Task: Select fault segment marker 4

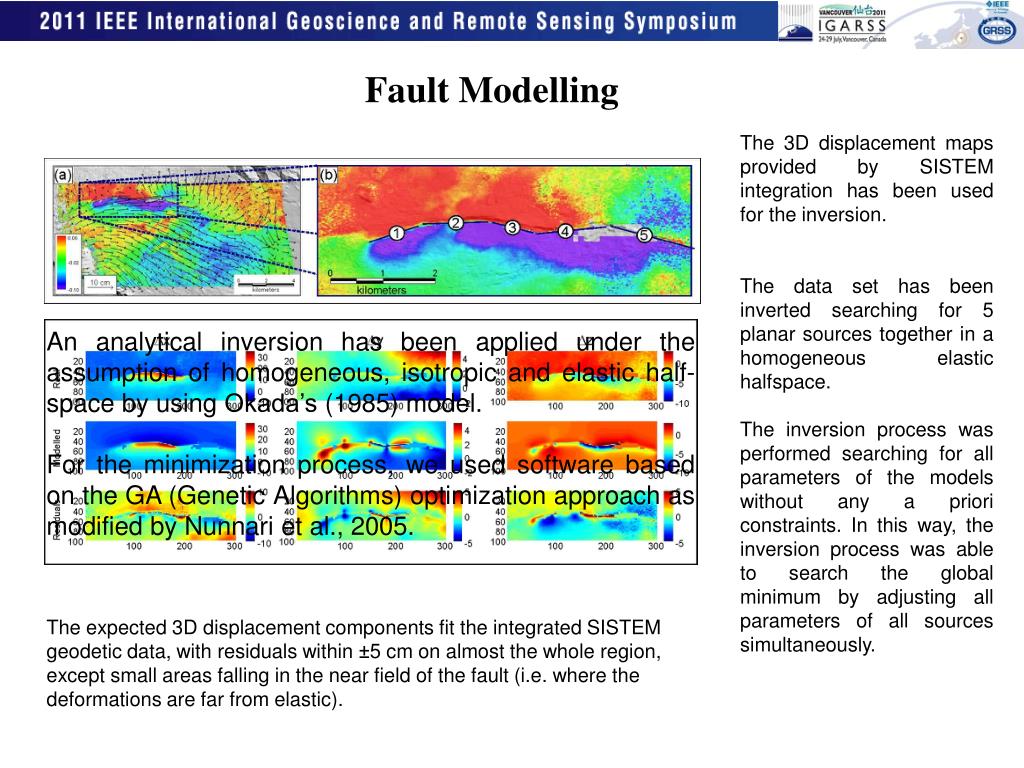Action: click(565, 231)
